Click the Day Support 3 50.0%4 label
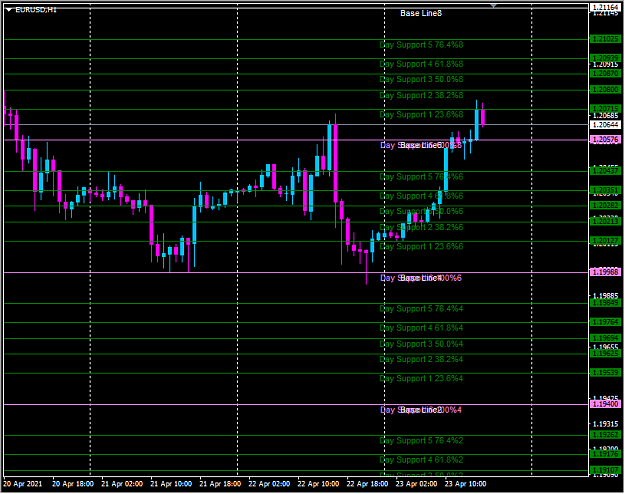625x494 pixels. point(421,344)
